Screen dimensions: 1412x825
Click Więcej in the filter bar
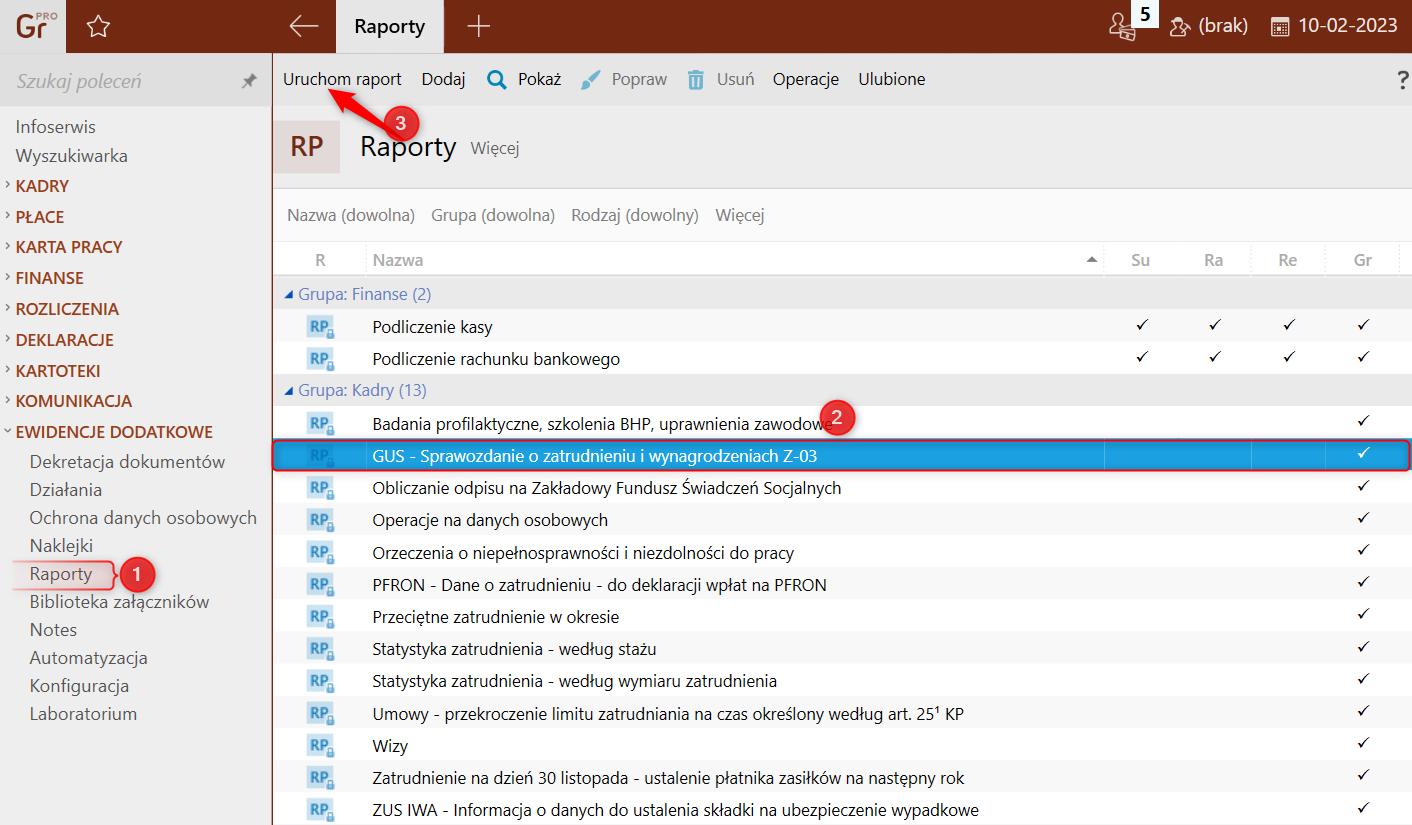pos(740,215)
